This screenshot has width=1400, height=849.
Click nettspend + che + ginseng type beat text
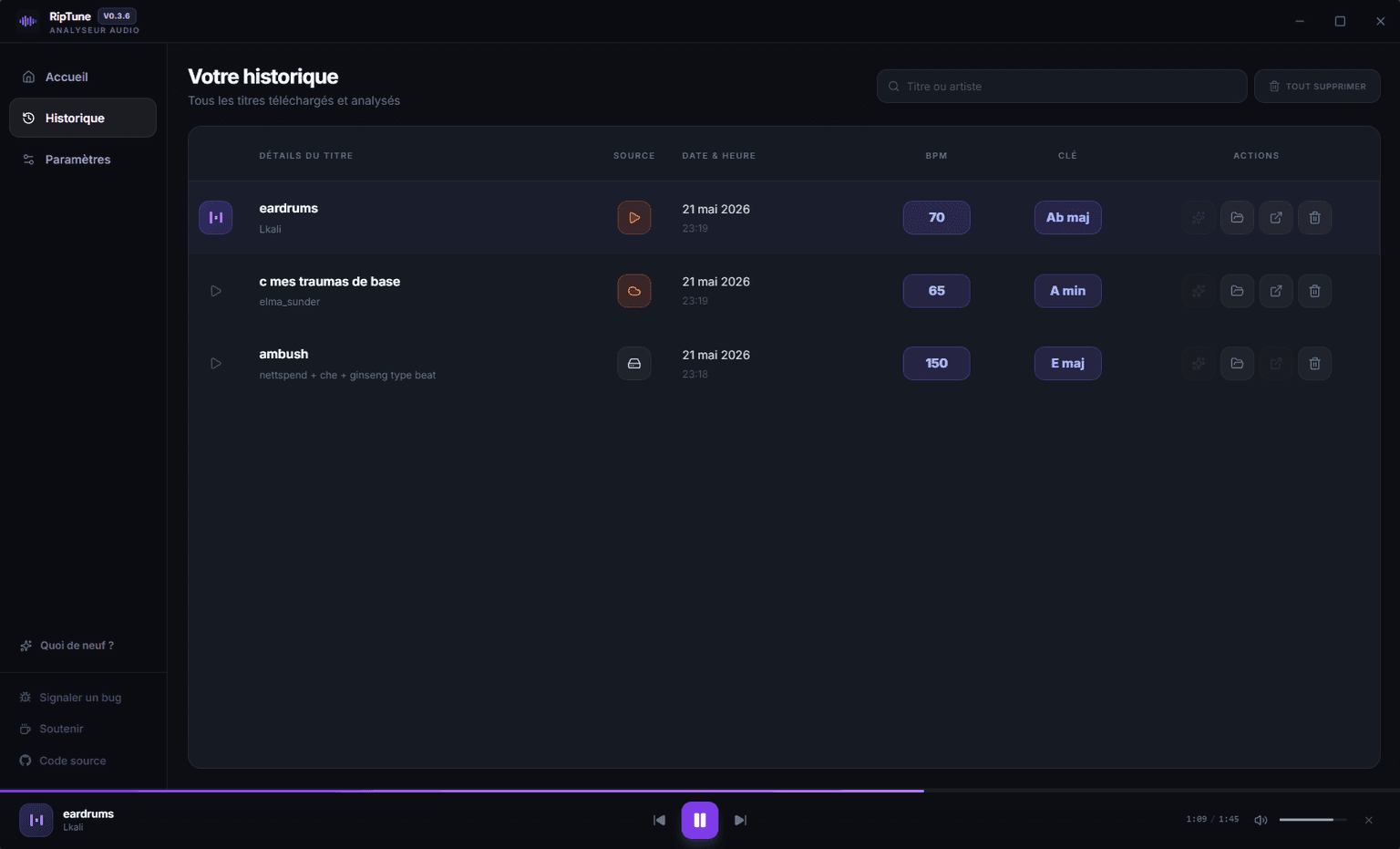pyautogui.click(x=347, y=375)
